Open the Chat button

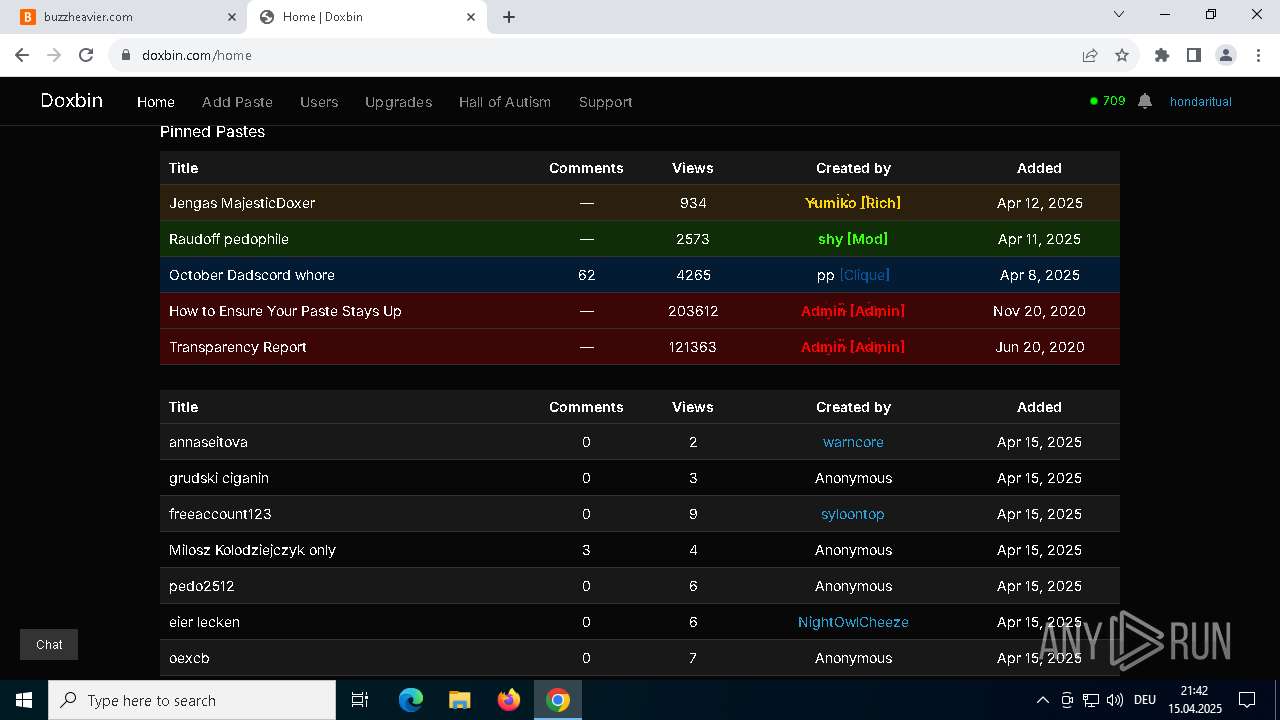49,645
